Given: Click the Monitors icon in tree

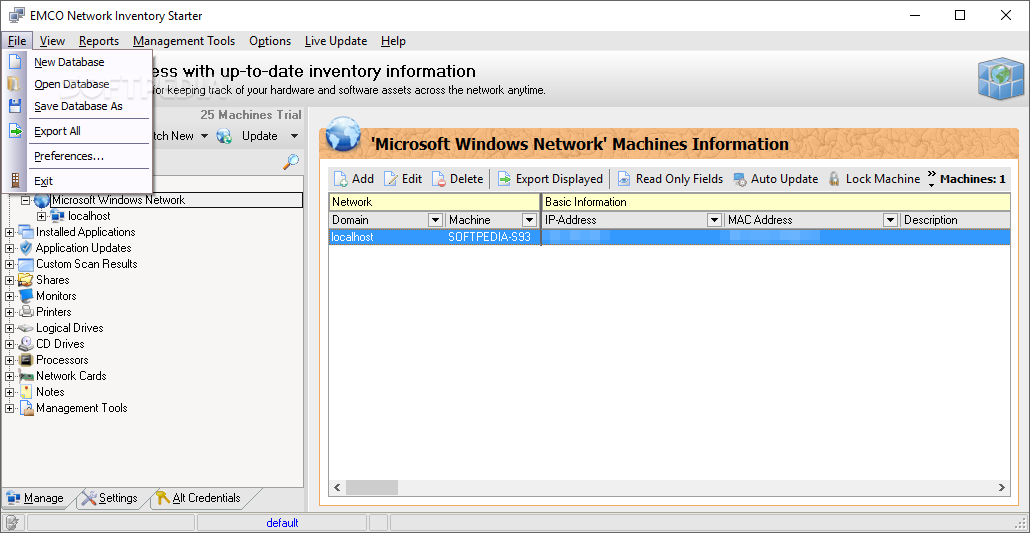Looking at the screenshot, I should tap(26, 296).
